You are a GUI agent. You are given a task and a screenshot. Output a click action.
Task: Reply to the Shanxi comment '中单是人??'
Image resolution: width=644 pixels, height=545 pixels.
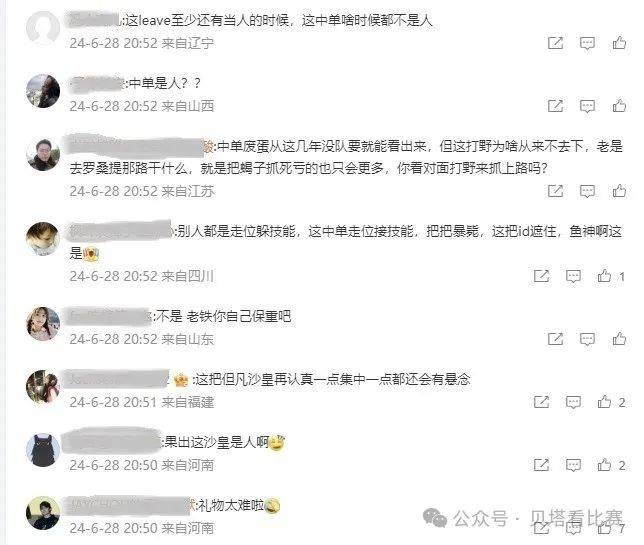(587, 106)
